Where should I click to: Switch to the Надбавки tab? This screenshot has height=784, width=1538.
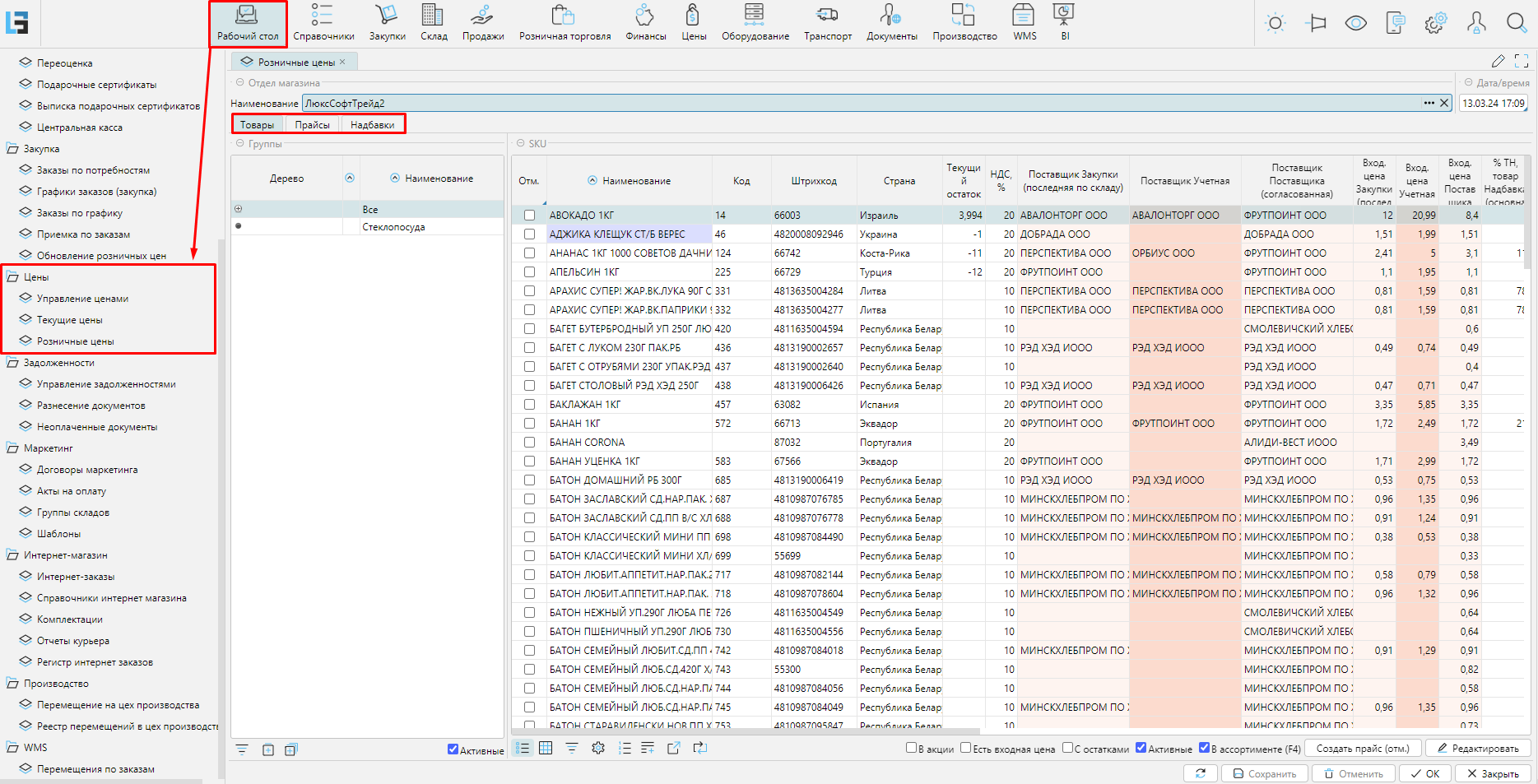click(x=372, y=125)
